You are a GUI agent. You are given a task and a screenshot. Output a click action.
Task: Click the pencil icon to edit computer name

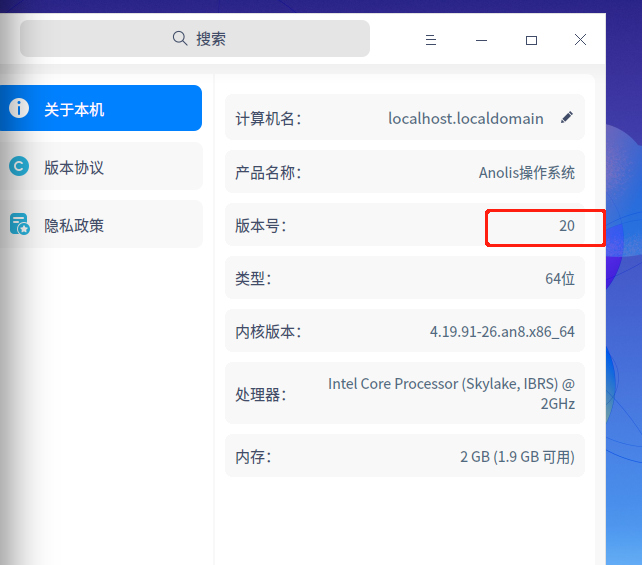click(x=567, y=118)
